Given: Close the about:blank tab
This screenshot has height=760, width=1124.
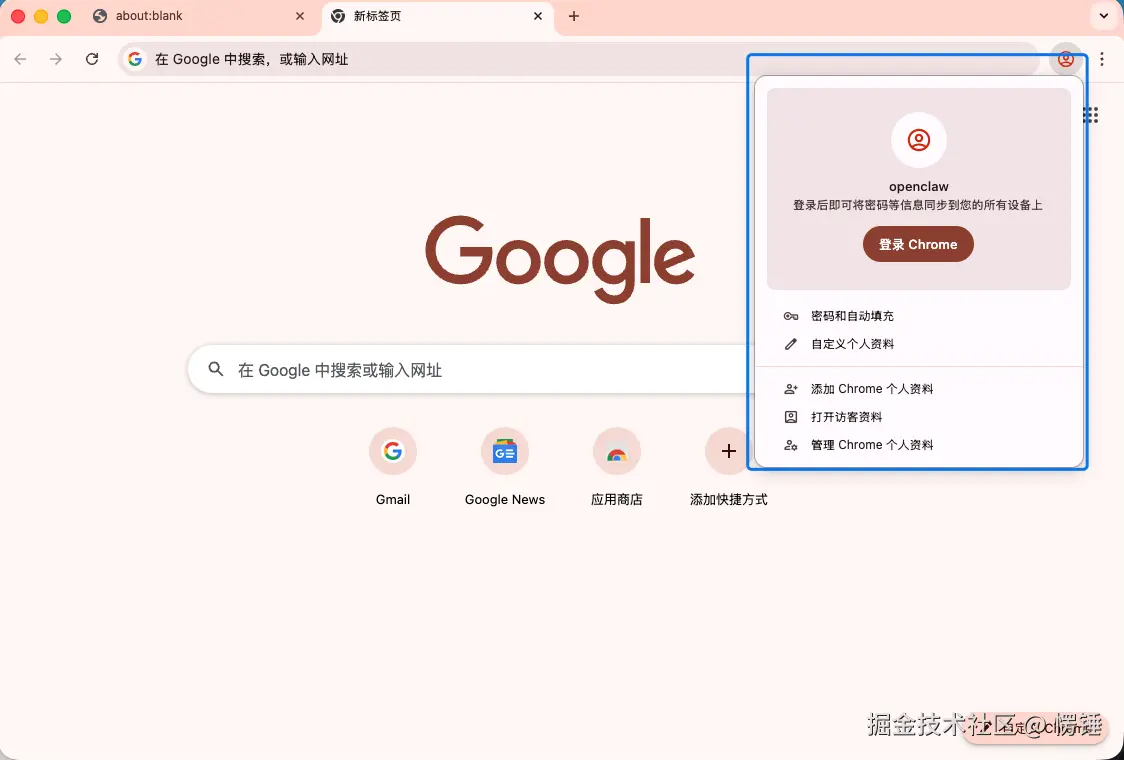Looking at the screenshot, I should coord(300,16).
